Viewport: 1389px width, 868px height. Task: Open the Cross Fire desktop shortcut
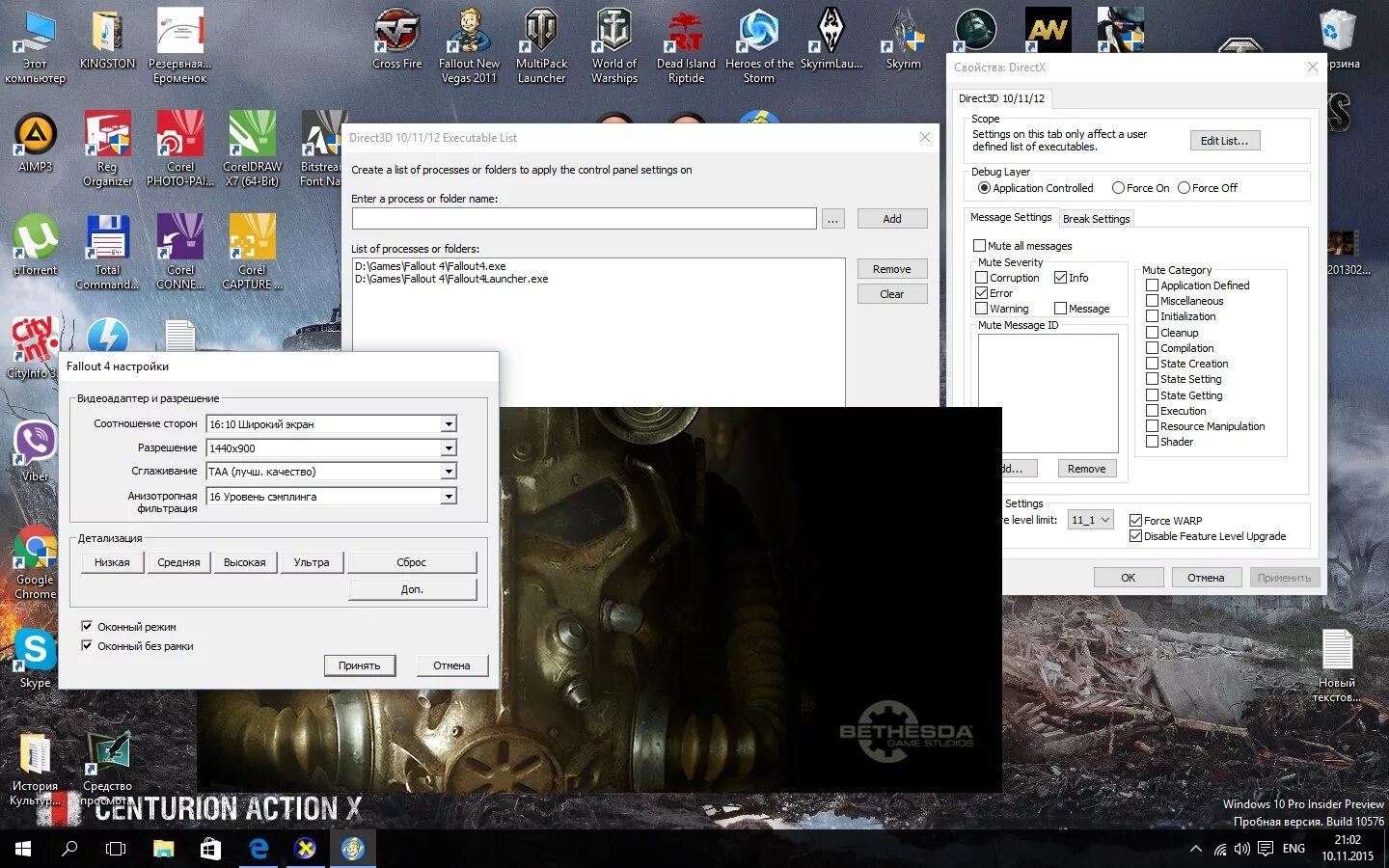tap(396, 40)
